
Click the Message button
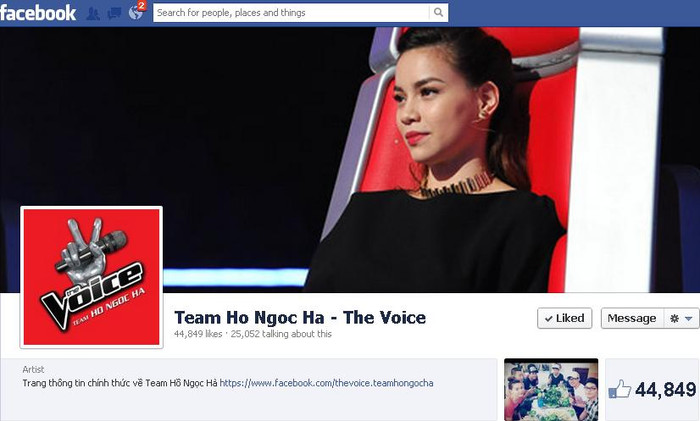coord(632,318)
